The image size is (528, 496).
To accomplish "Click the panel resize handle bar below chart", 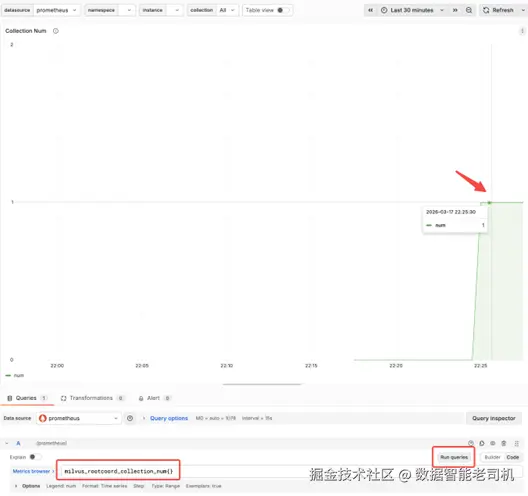I will (x=262, y=384).
